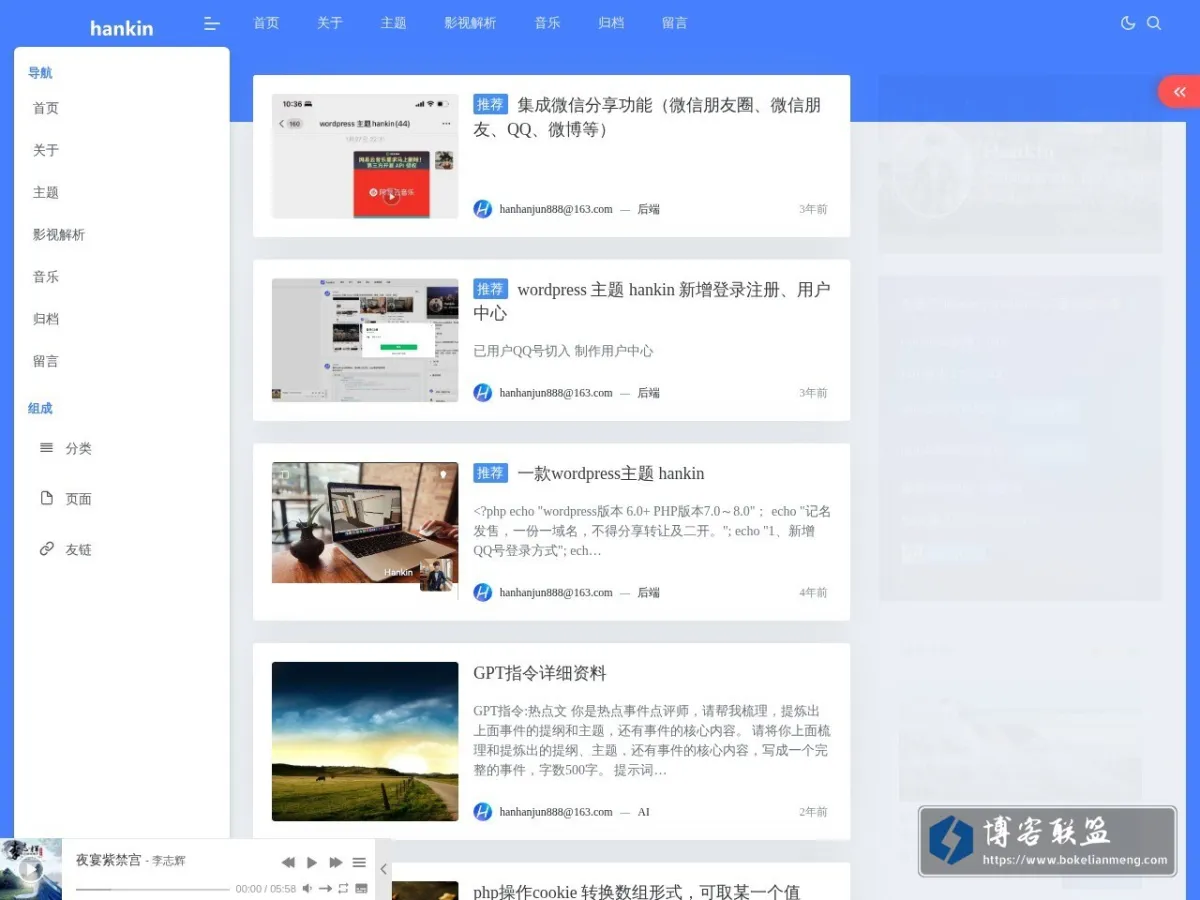
Task: Seek on the music player progress bar
Action: (153, 889)
